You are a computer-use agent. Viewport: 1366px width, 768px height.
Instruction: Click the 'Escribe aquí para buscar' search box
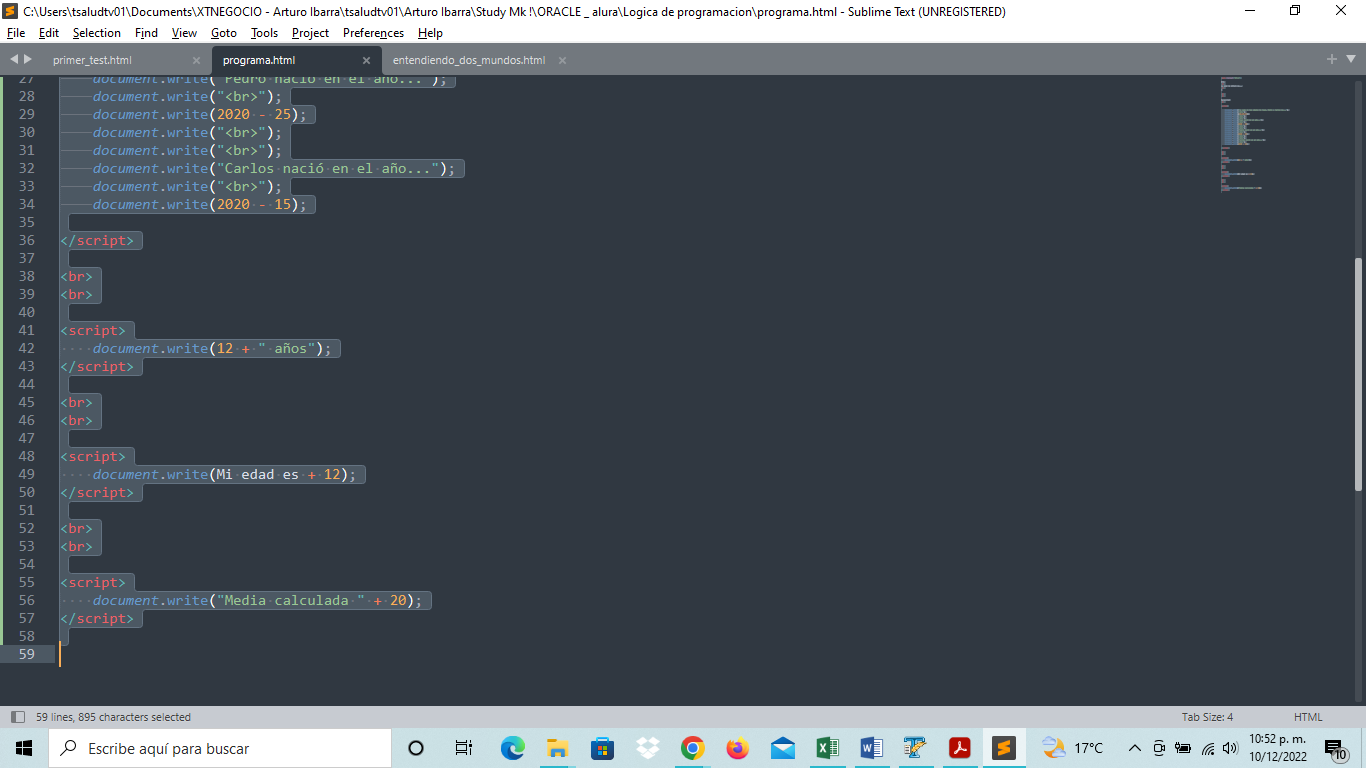(x=220, y=748)
